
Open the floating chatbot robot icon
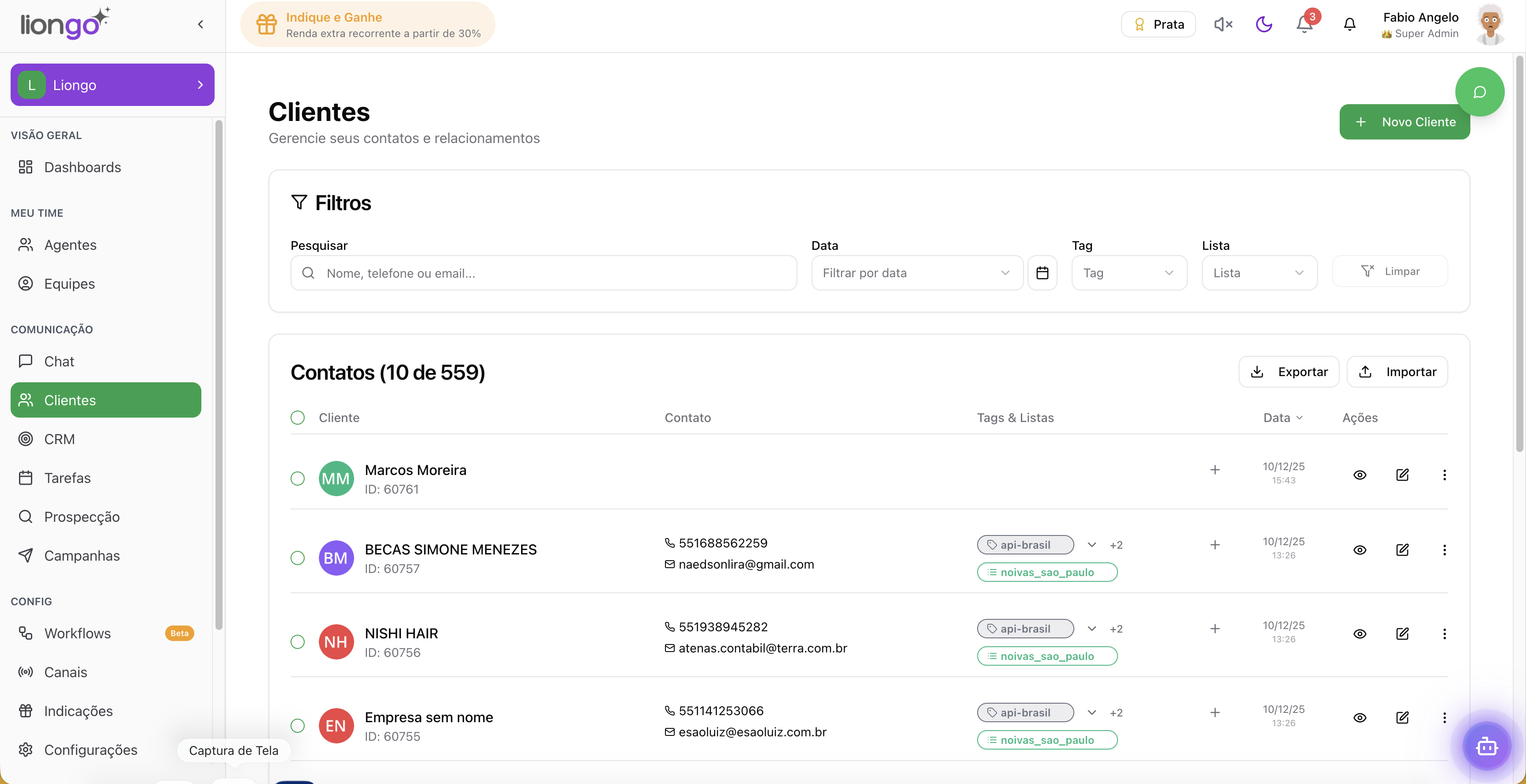tap(1486, 746)
